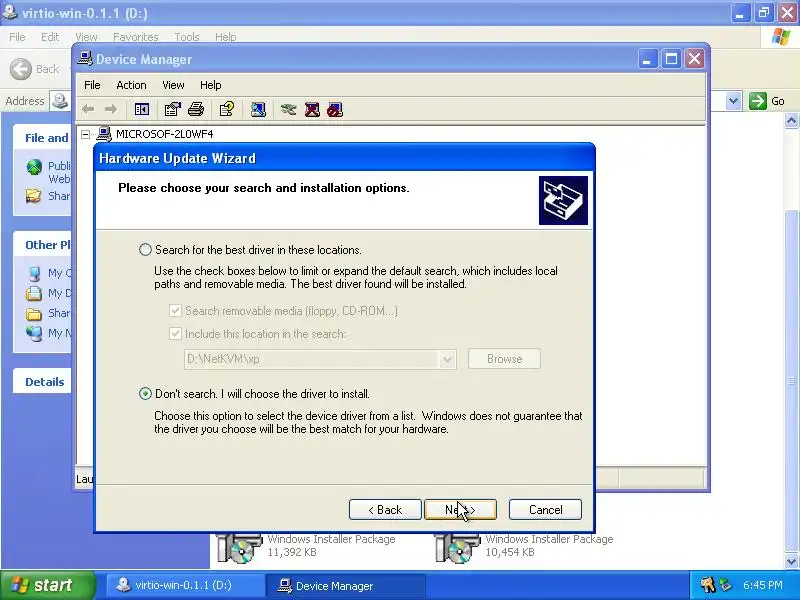Click the < Back button in wizard
The image size is (800, 600).
point(385,510)
